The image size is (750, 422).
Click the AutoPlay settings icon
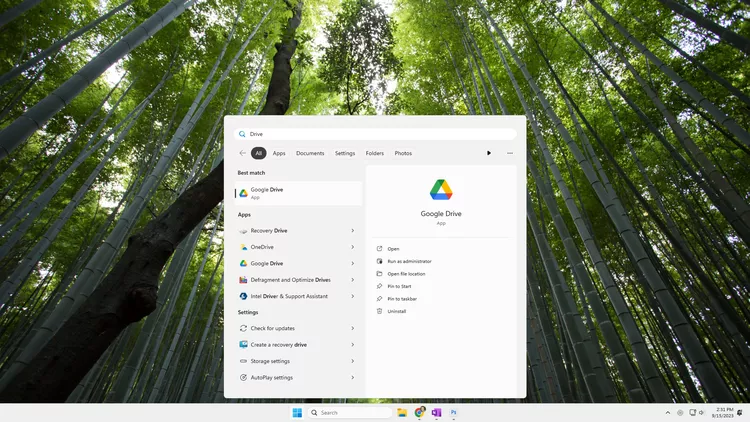[x=243, y=378]
